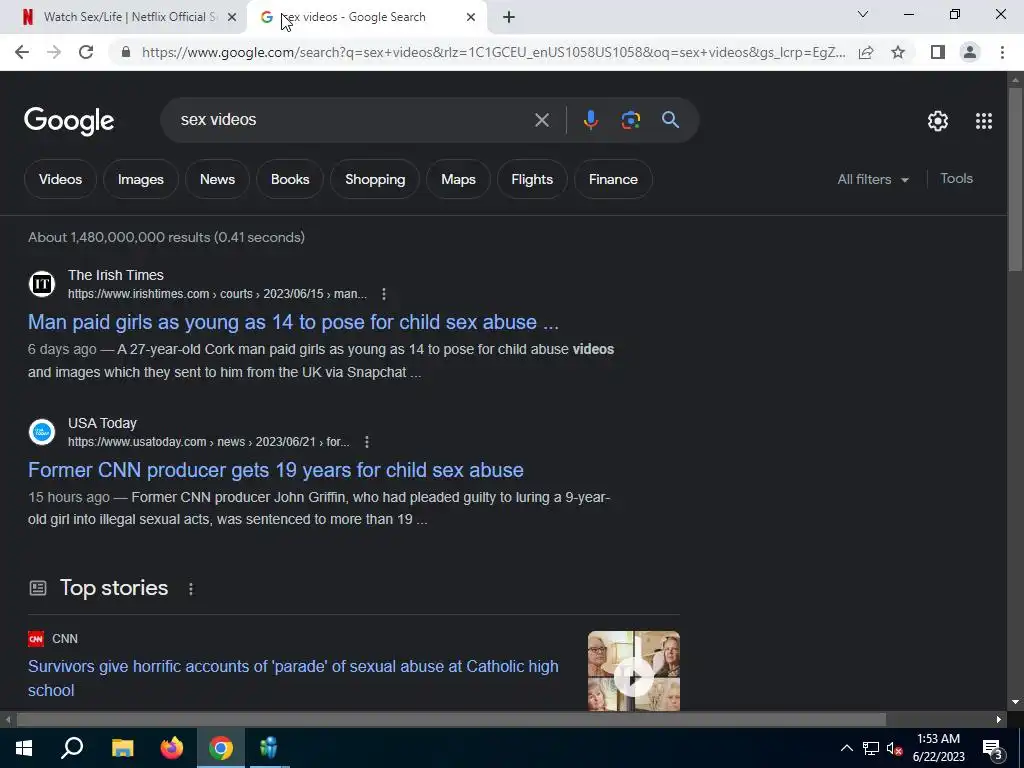Clear the search box with the X icon
The image size is (1024, 768).
click(x=541, y=120)
